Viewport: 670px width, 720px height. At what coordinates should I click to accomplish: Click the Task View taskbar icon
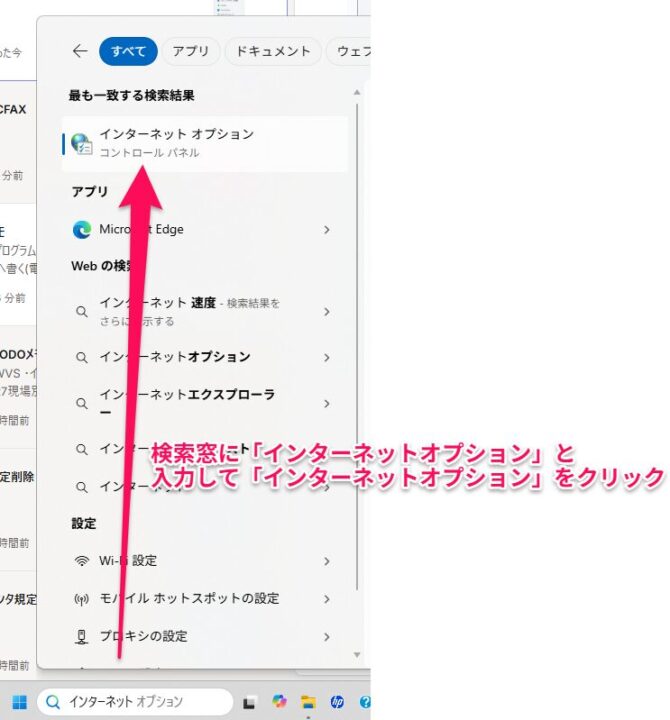pos(250,702)
